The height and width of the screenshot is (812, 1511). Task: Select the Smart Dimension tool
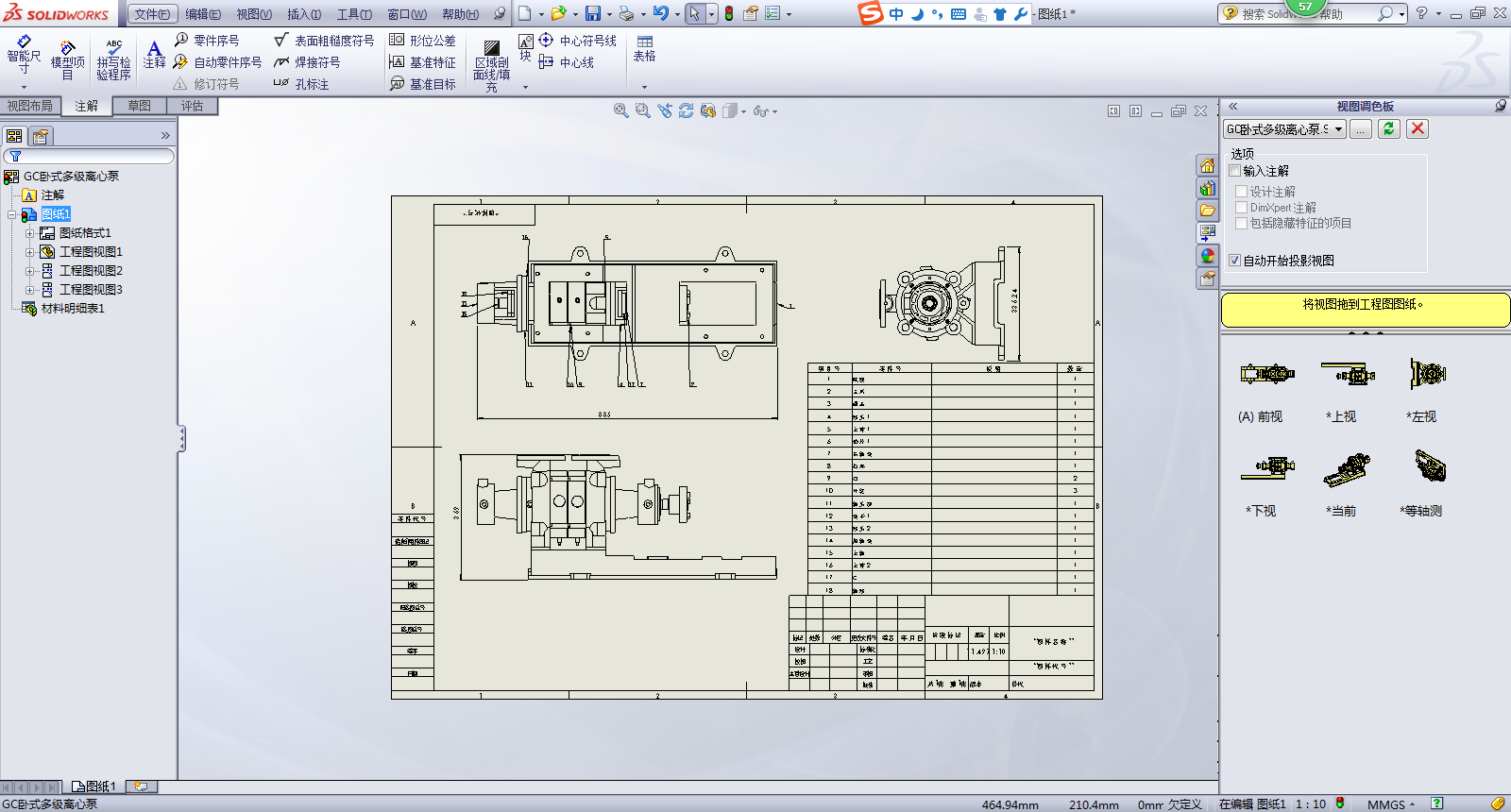point(24,55)
